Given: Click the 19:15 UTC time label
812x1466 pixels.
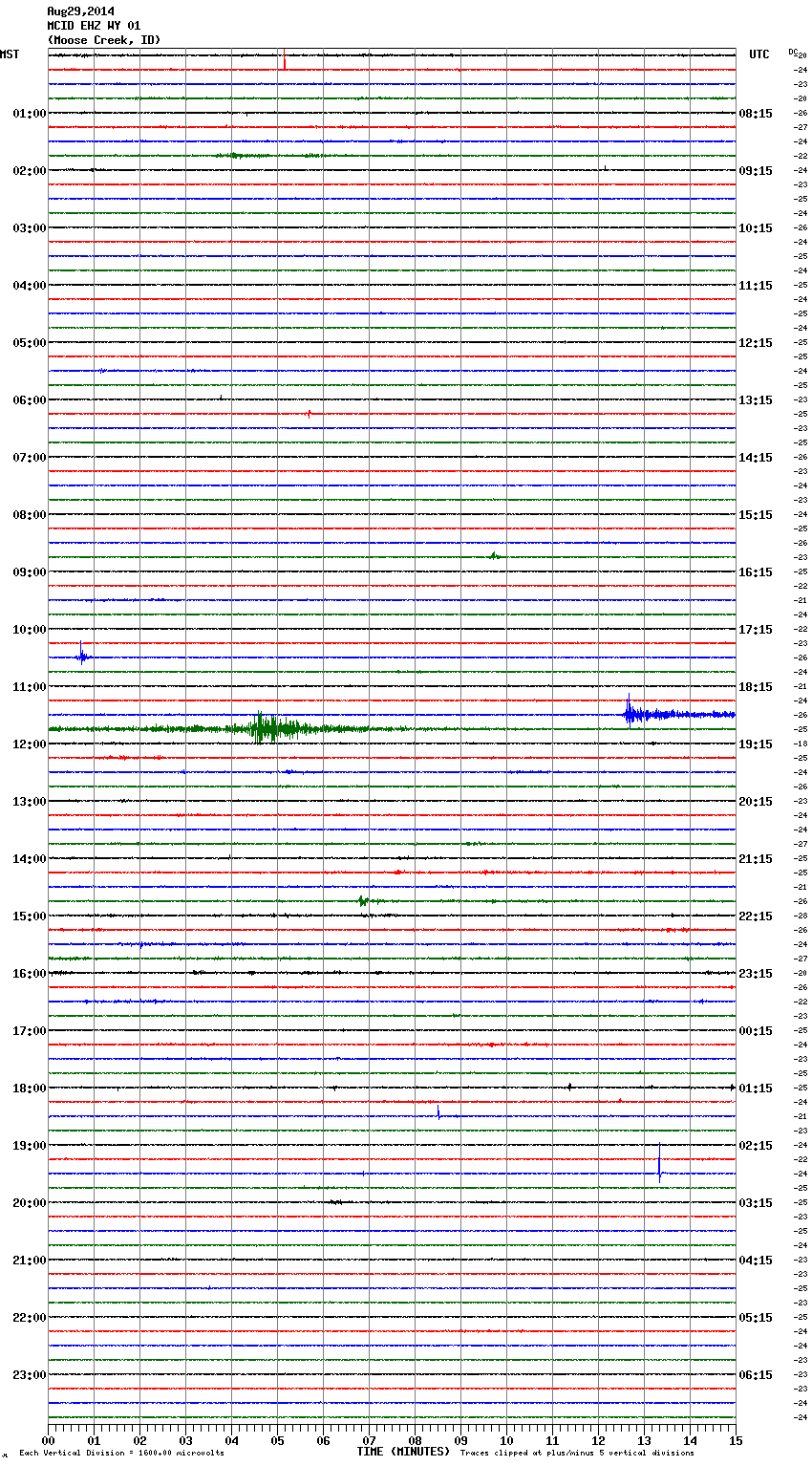Looking at the screenshot, I should 756,744.
